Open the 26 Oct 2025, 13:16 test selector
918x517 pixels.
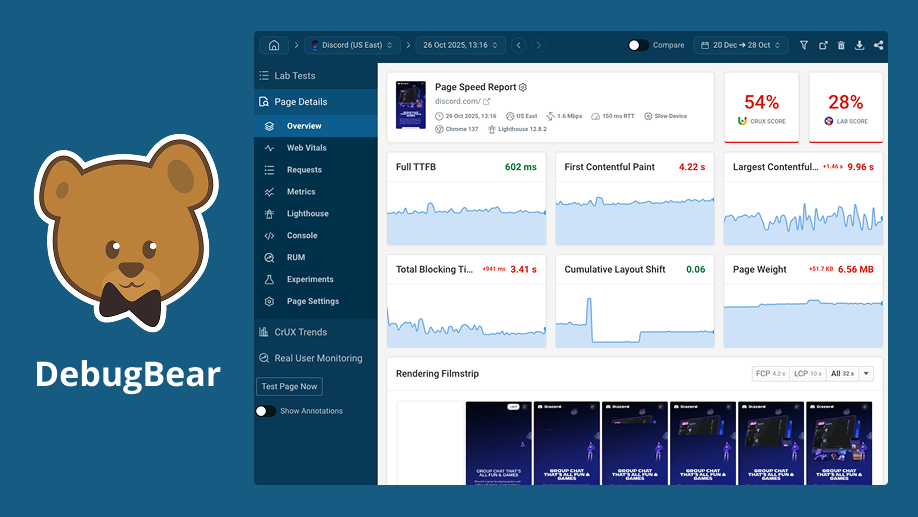click(x=460, y=45)
